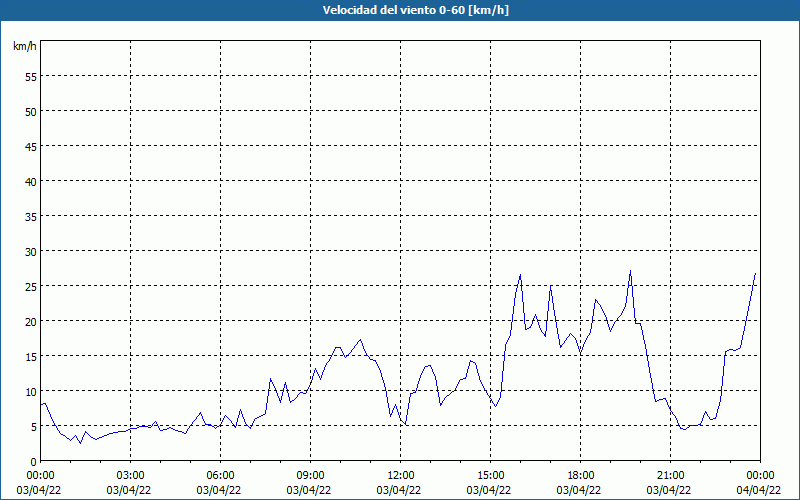Click the y-axis value 45
The width and height of the screenshot is (800, 500).
[x=31, y=146]
